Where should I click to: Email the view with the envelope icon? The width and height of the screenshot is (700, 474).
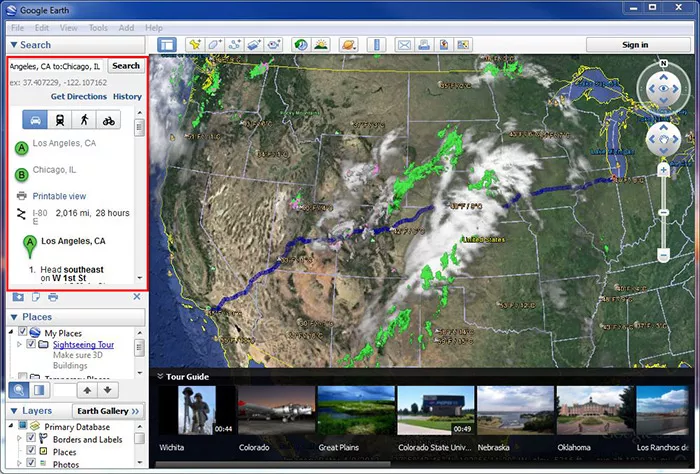click(404, 45)
